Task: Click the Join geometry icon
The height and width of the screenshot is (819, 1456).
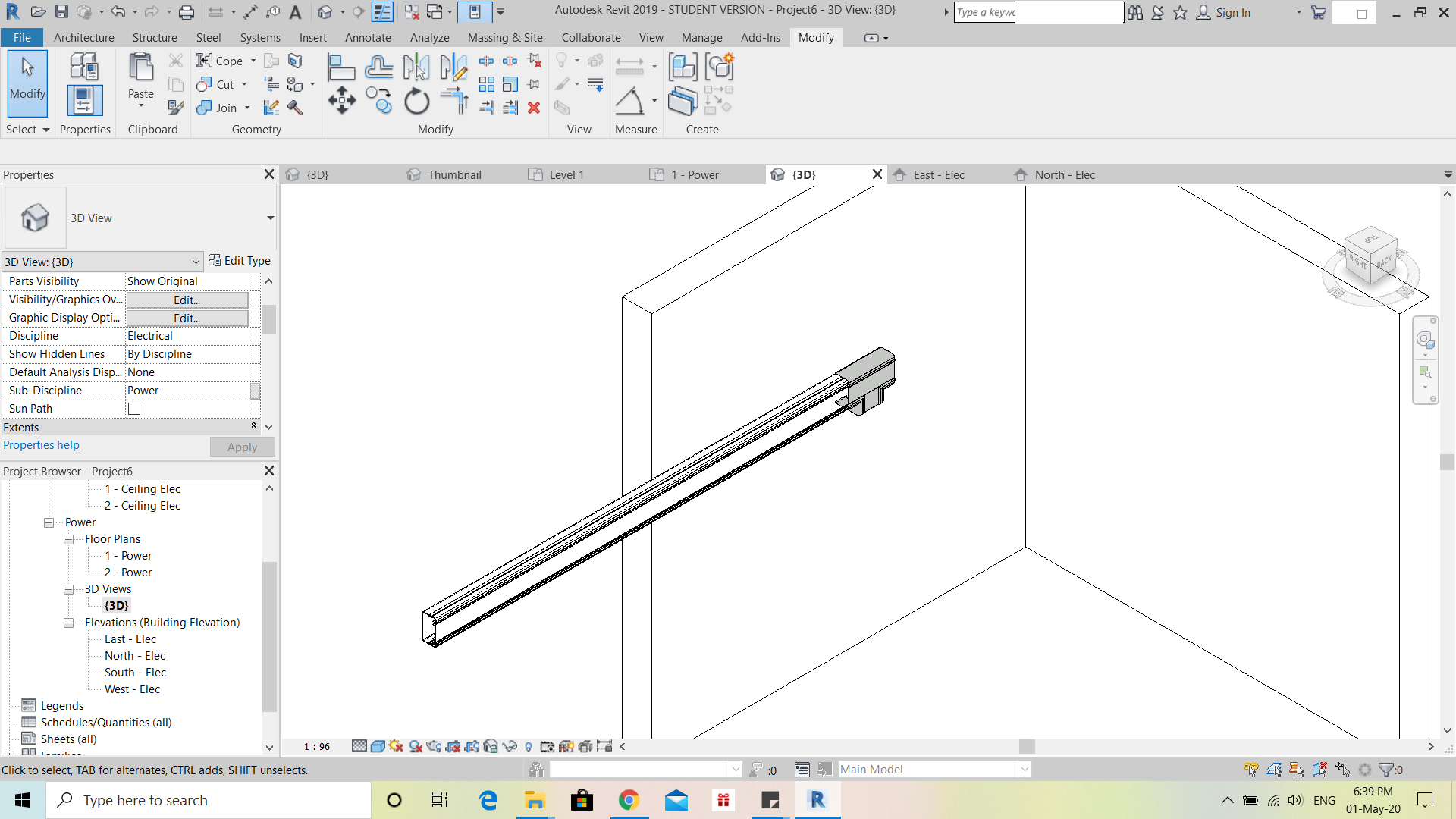Action: point(203,108)
